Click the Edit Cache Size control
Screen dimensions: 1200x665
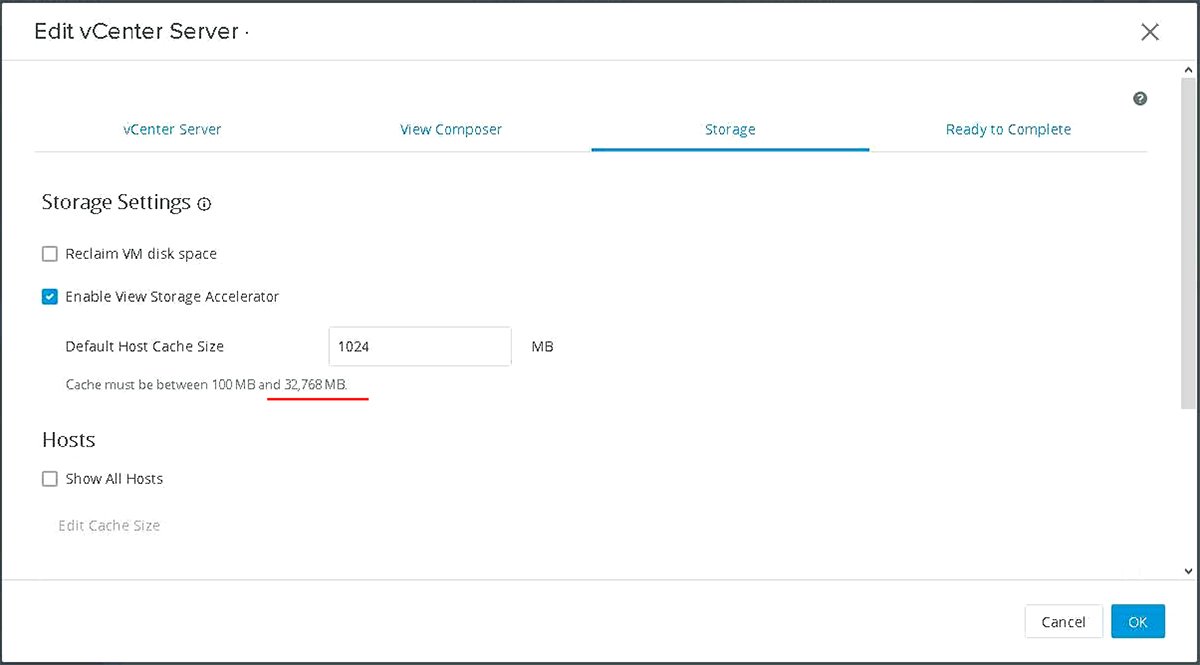(x=108, y=525)
